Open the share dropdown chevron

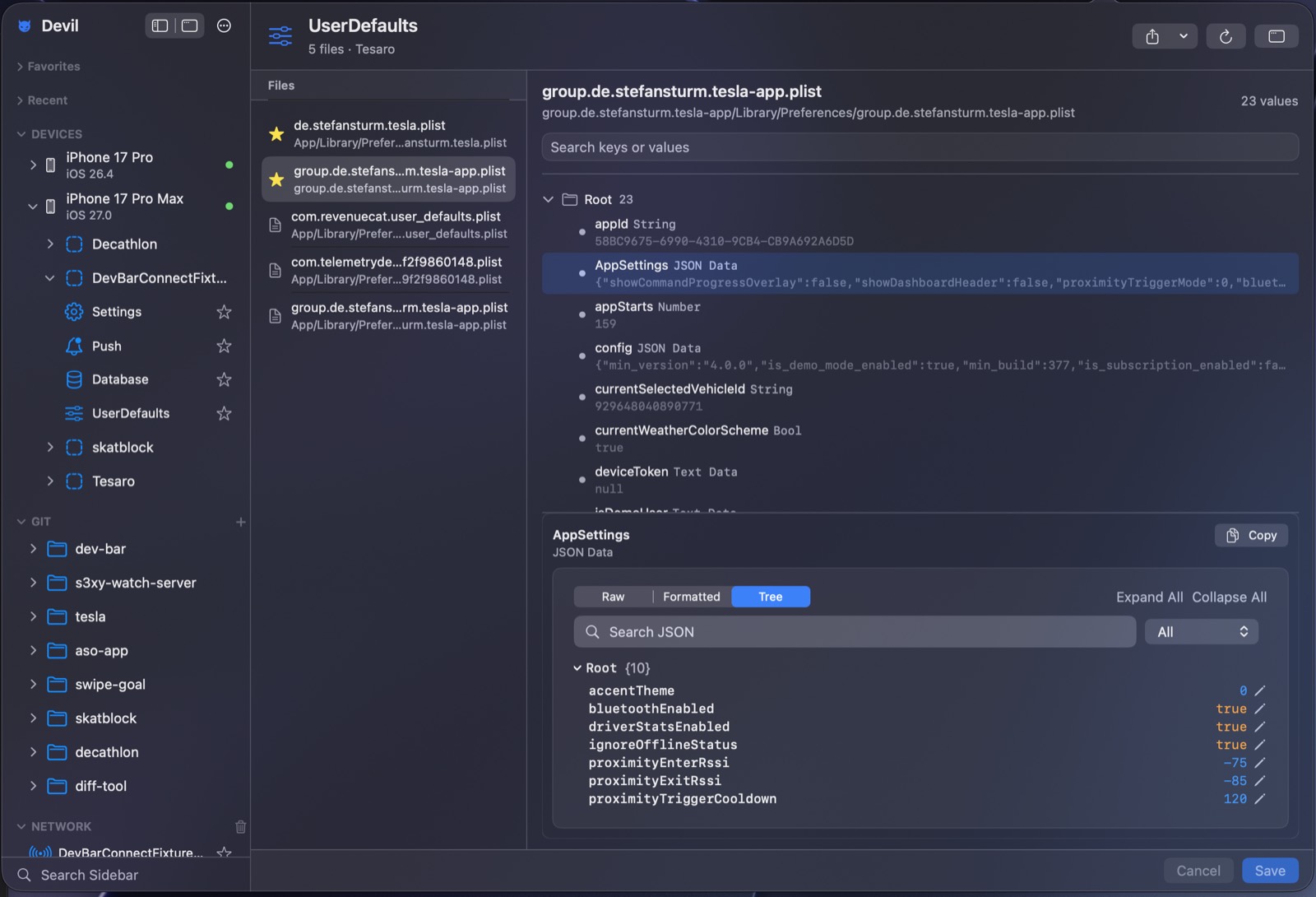click(1184, 36)
